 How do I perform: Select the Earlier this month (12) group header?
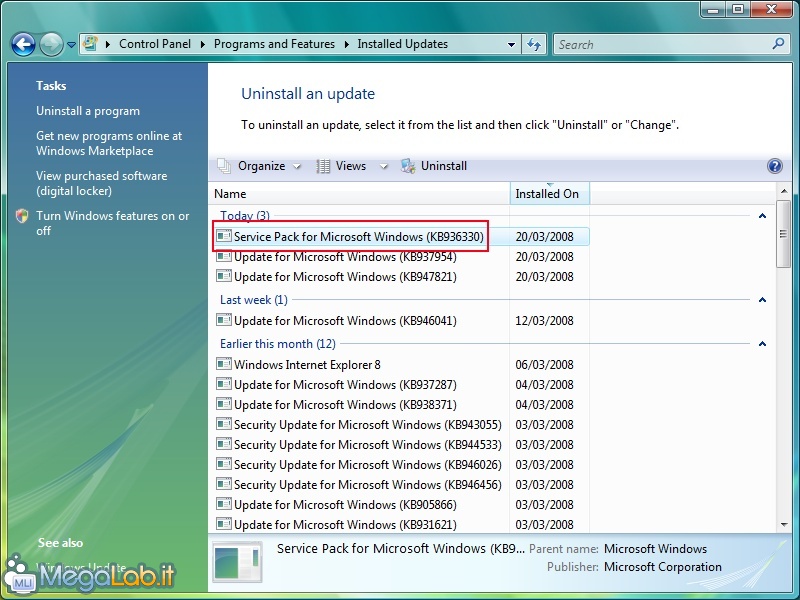click(278, 343)
